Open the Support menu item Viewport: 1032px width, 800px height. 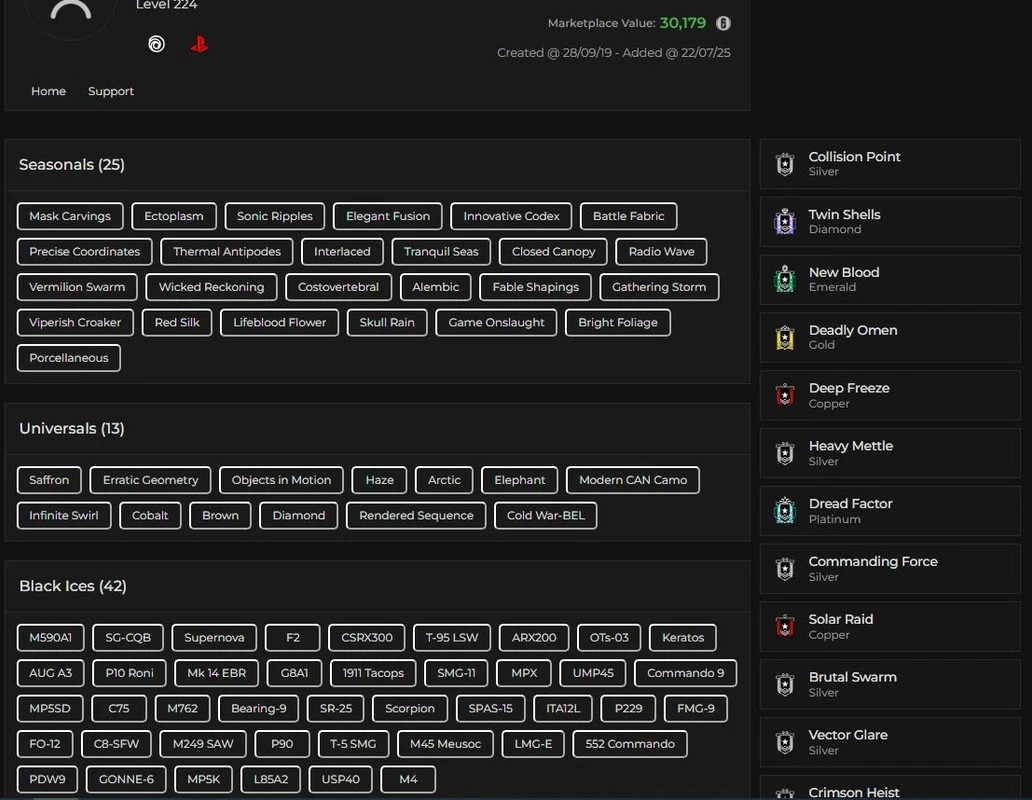111,91
